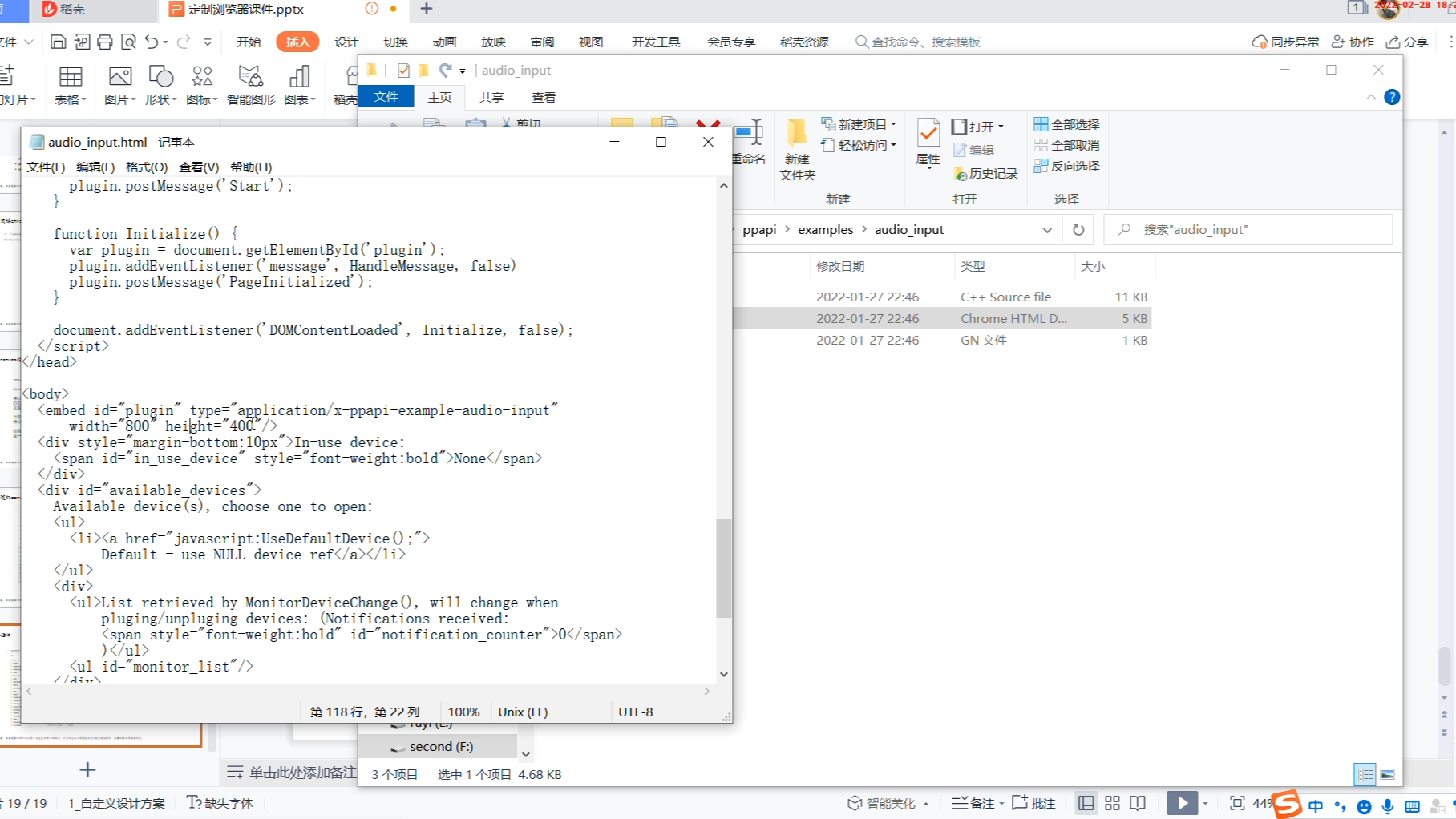Click WPS command search box
The width and height of the screenshot is (1456, 819).
[x=918, y=42]
